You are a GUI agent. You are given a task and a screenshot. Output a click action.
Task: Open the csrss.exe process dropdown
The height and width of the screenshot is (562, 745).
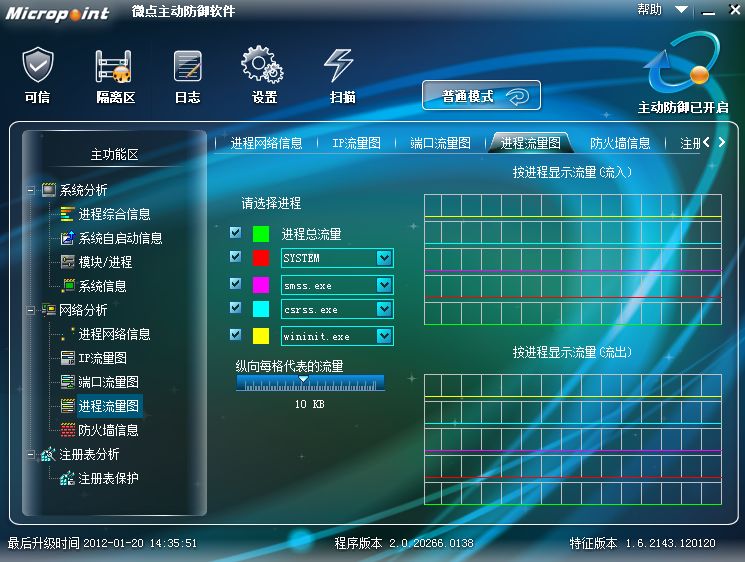pos(384,309)
